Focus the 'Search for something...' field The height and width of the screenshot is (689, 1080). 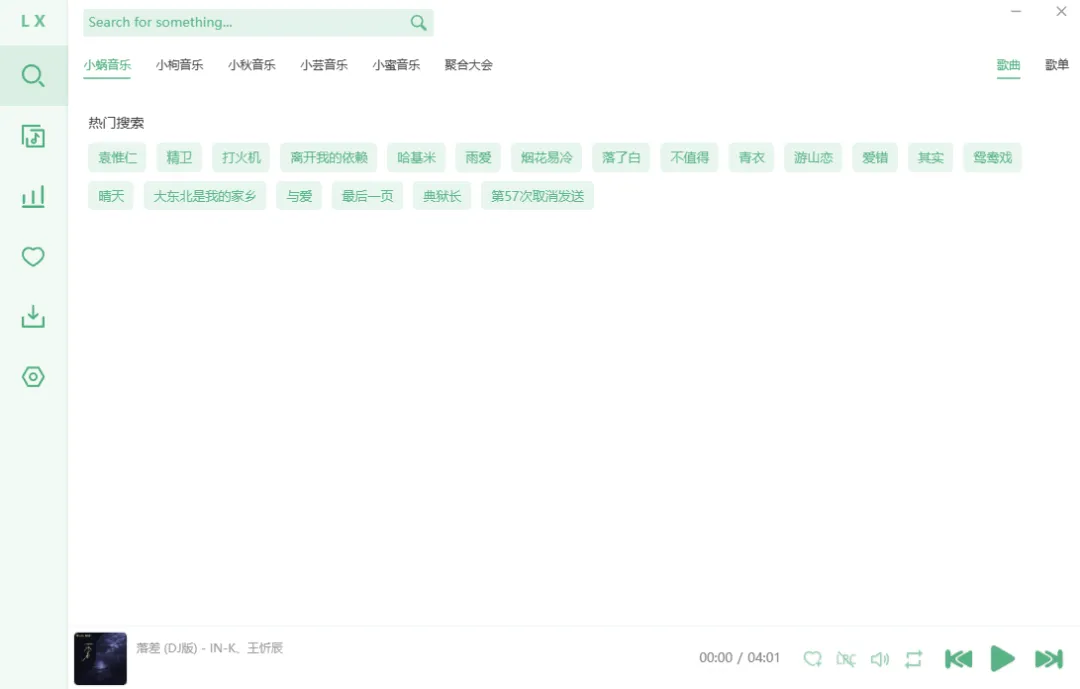pos(258,23)
